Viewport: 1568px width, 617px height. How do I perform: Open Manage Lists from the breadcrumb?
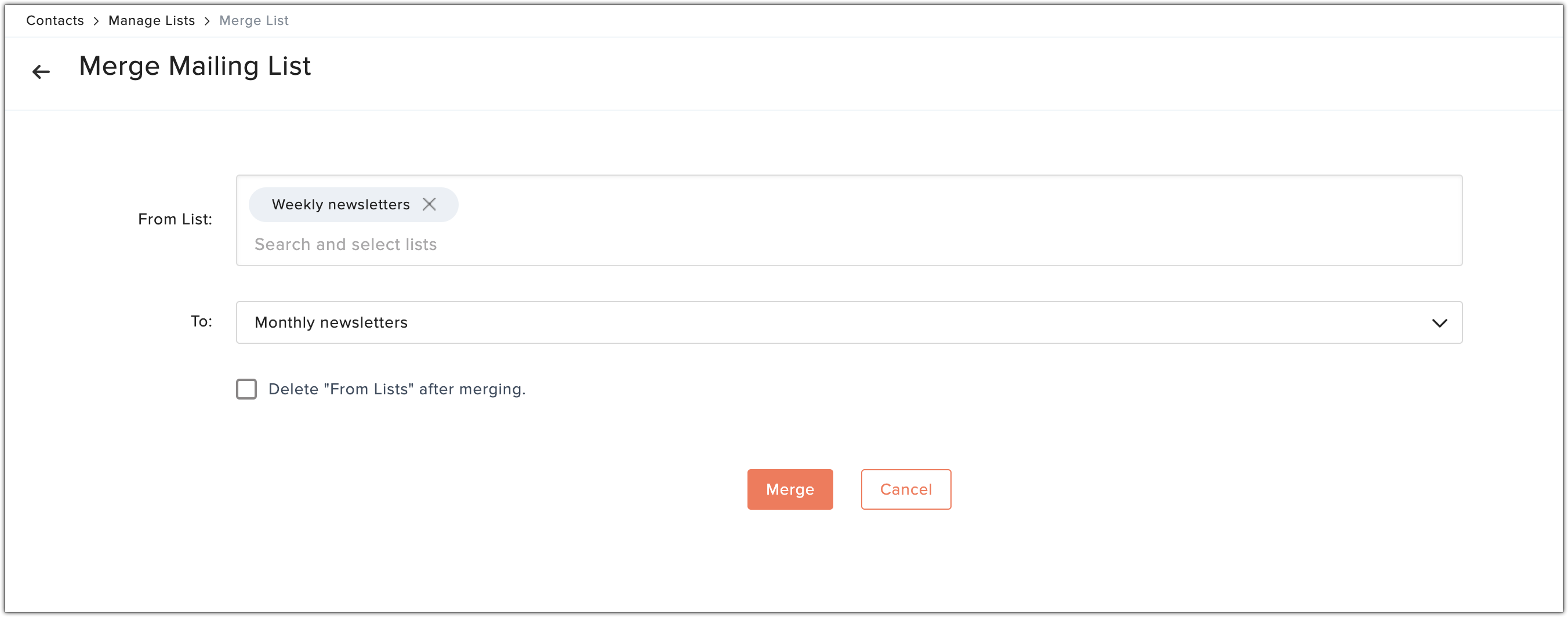pos(151,21)
